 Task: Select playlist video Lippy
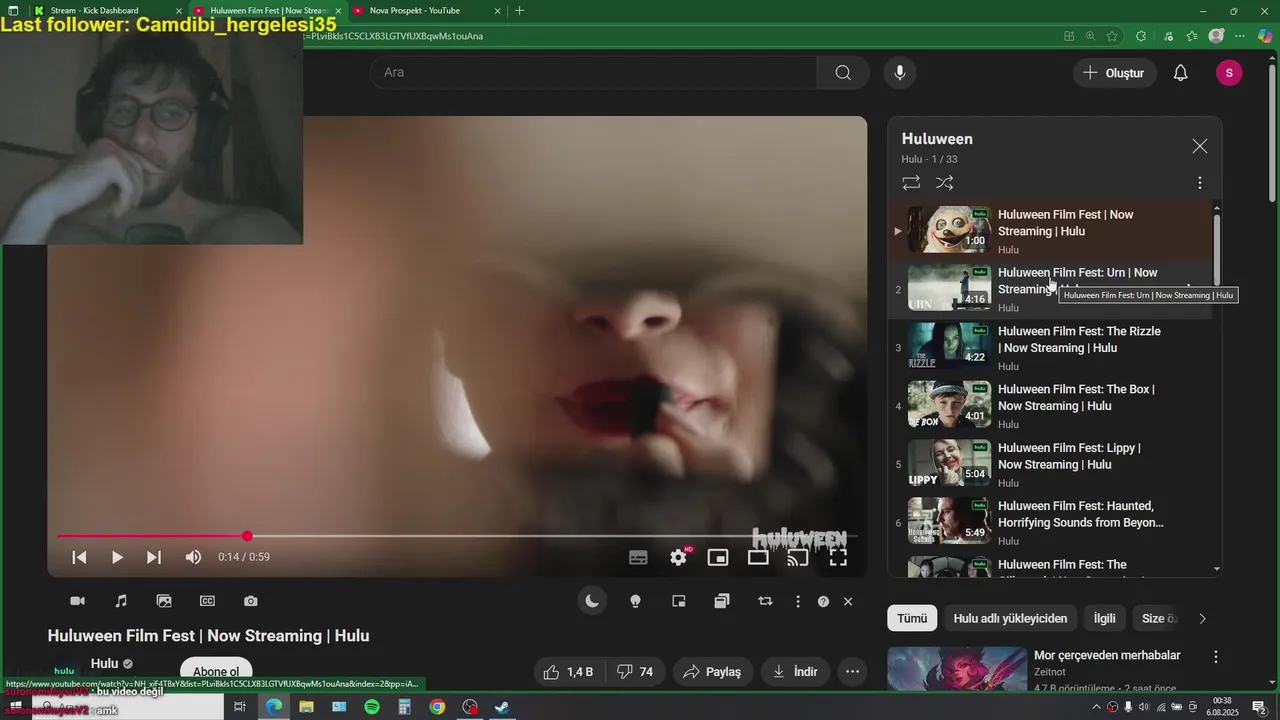point(1050,464)
